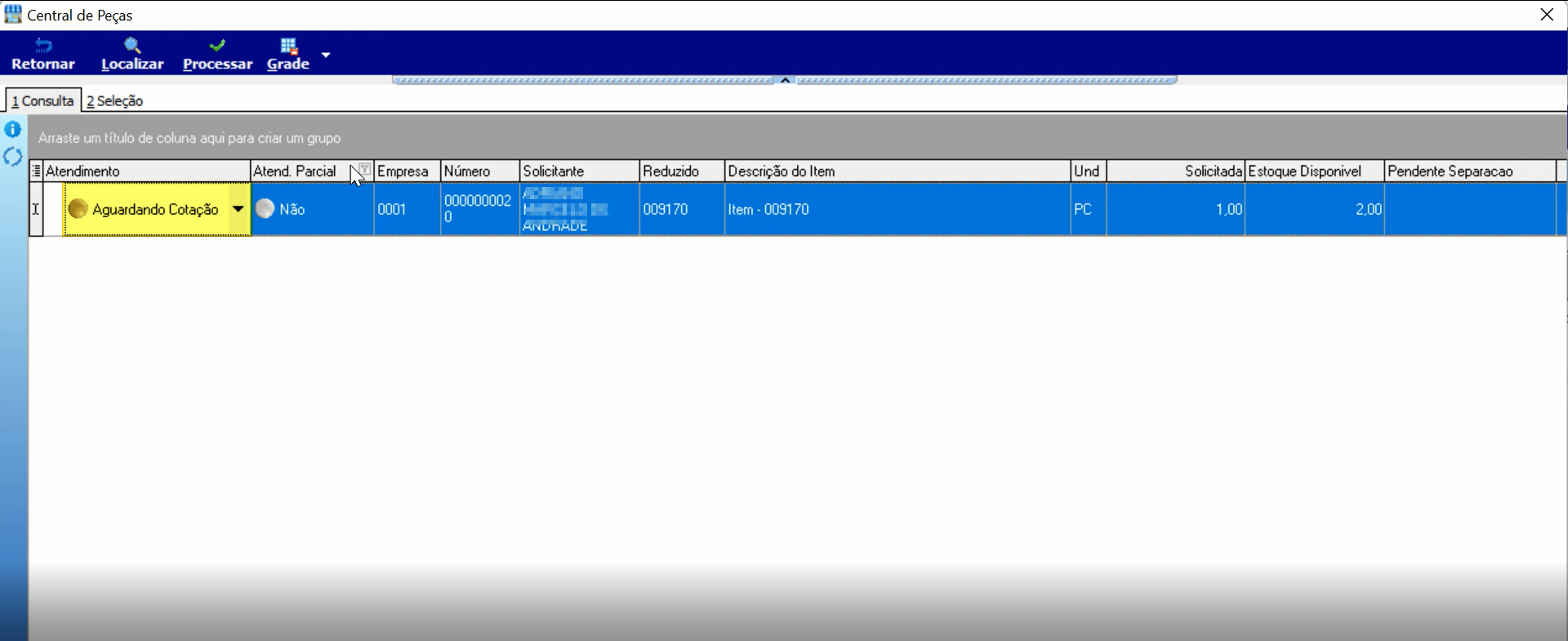Click the Reduzido column header
1568x641 pixels.
click(x=683, y=171)
